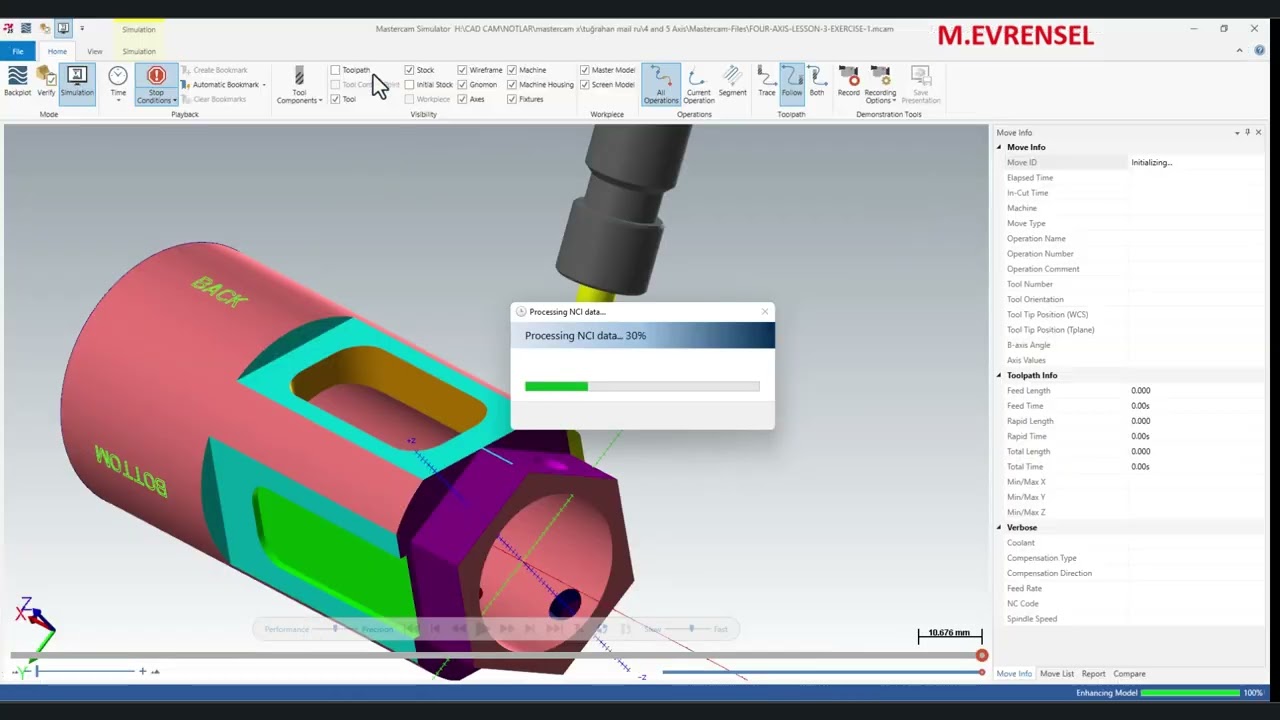Viewport: 1280px width, 720px height.
Task: Toggle the Machine Housing checkbox
Action: 512,84
